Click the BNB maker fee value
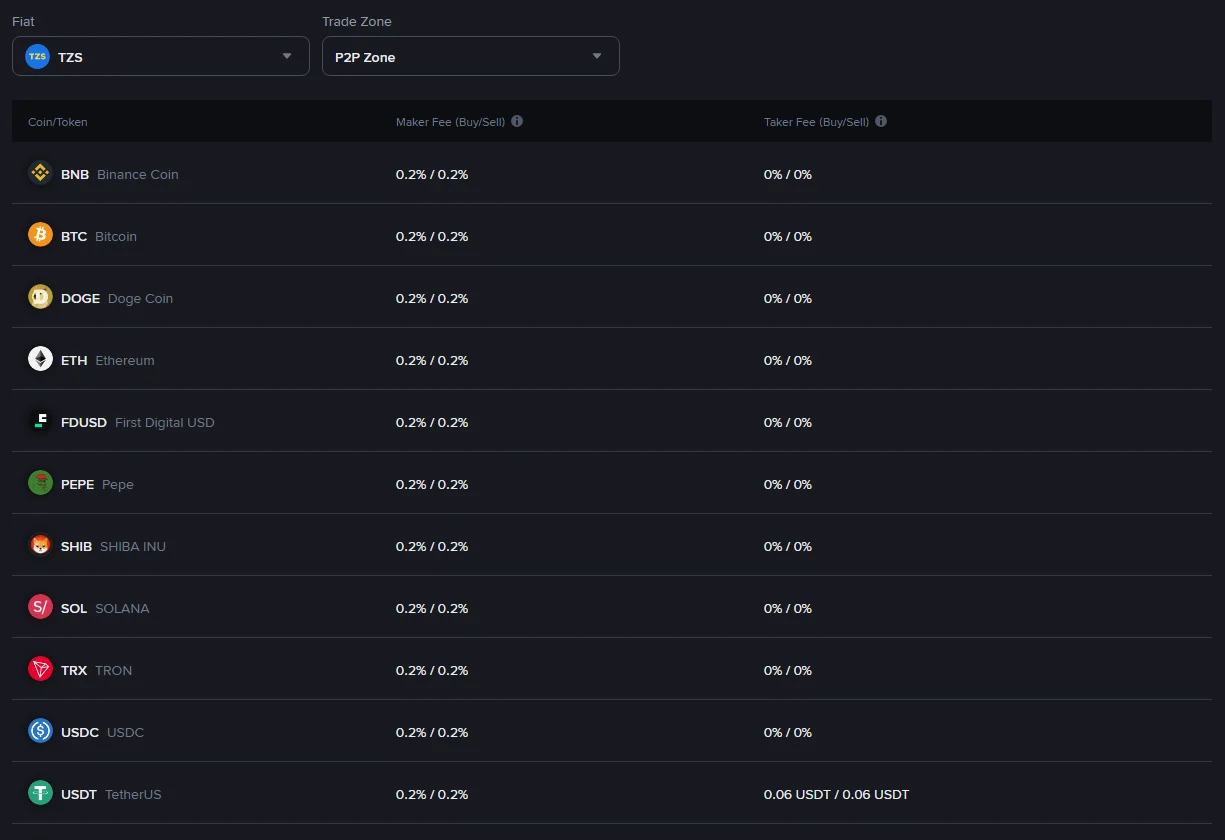Image resolution: width=1225 pixels, height=840 pixels. point(432,174)
